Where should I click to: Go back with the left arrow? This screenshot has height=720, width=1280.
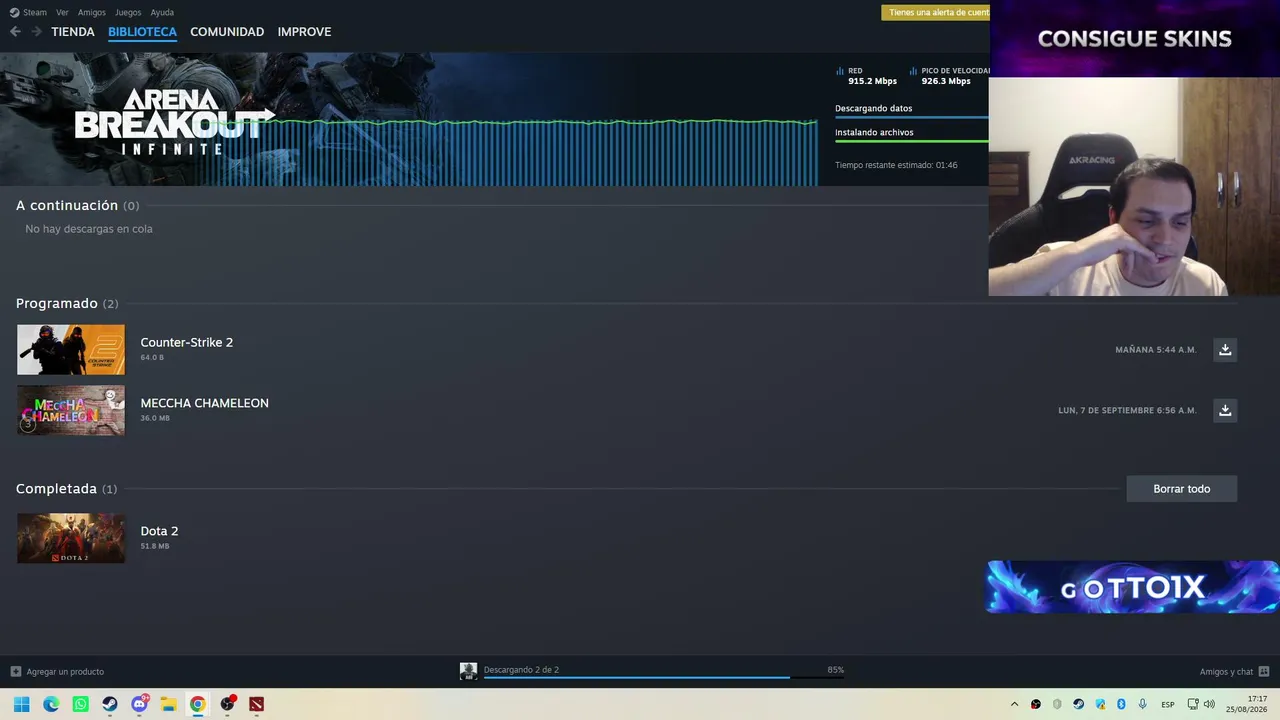(15, 32)
